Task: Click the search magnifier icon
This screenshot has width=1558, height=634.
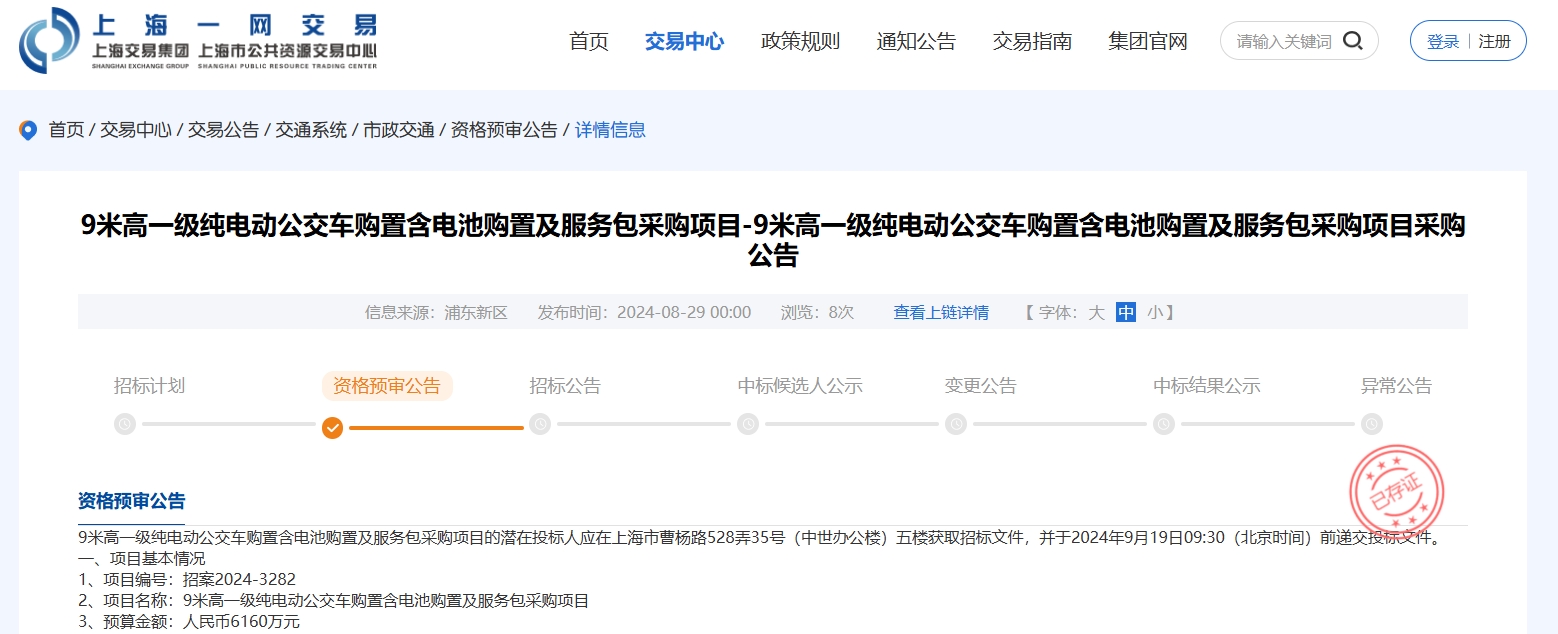Action: coord(1353,41)
